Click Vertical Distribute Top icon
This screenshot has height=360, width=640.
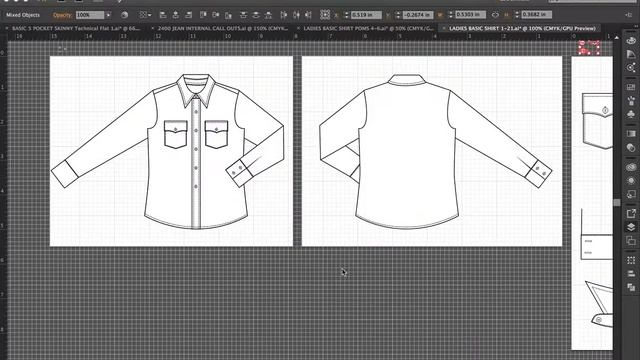[x=243, y=15]
